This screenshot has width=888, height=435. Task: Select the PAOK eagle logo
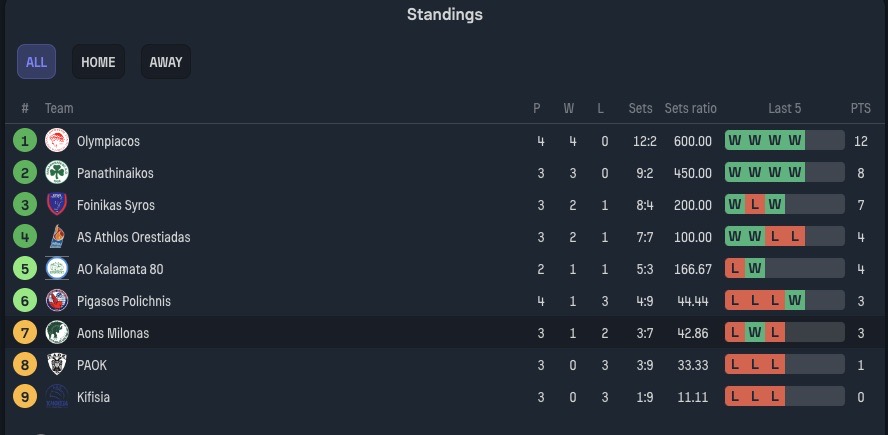[57, 365]
